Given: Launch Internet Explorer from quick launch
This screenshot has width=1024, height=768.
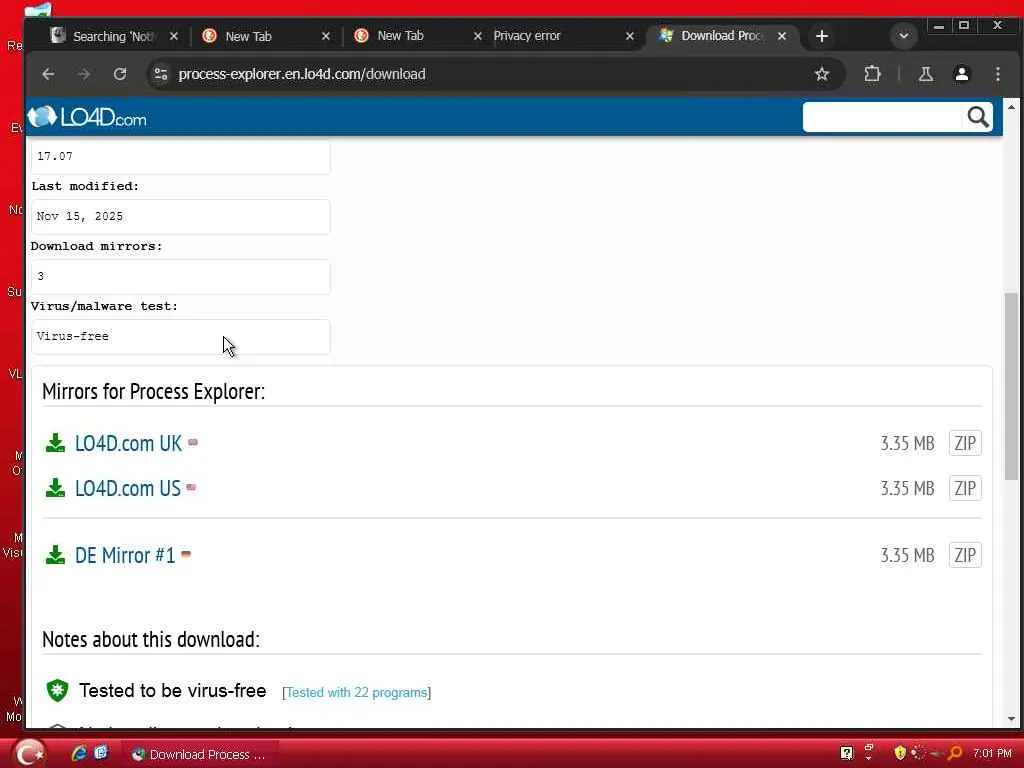Looking at the screenshot, I should click(x=79, y=753).
